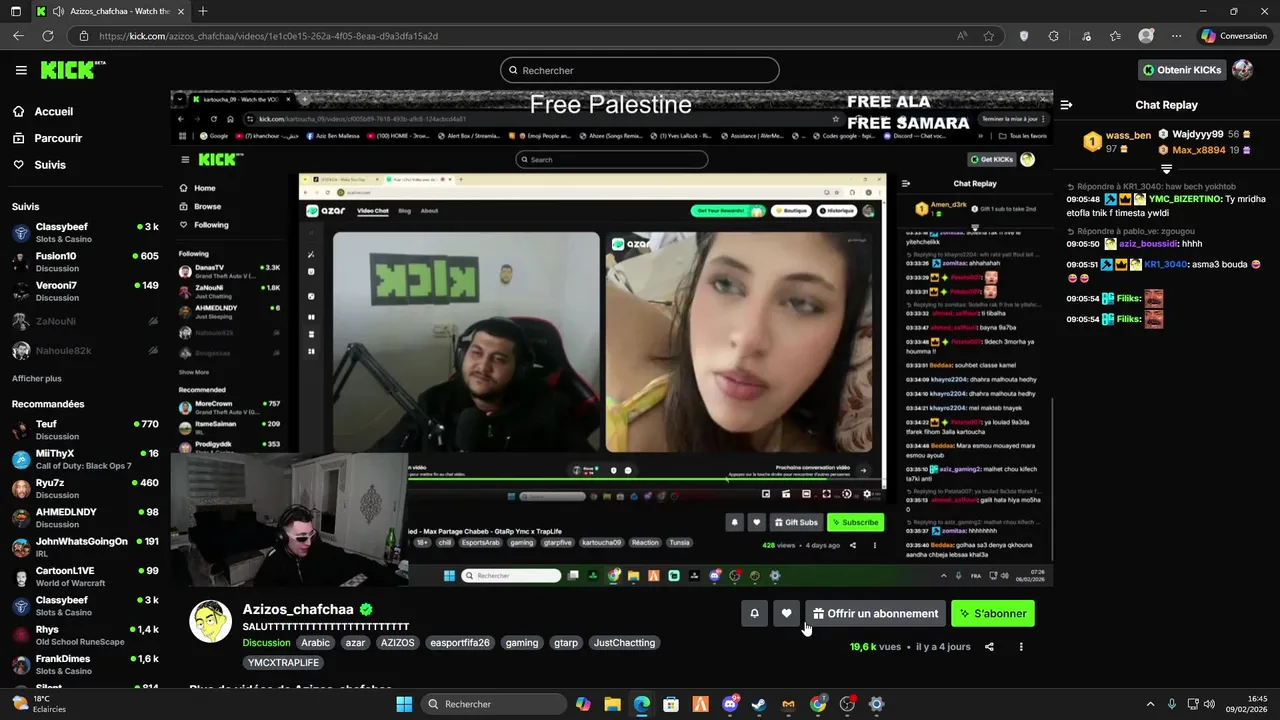Screen dimensions: 1280x720
Task: Open Microsoft Store from the taskbar
Action: pyautogui.click(x=671, y=704)
